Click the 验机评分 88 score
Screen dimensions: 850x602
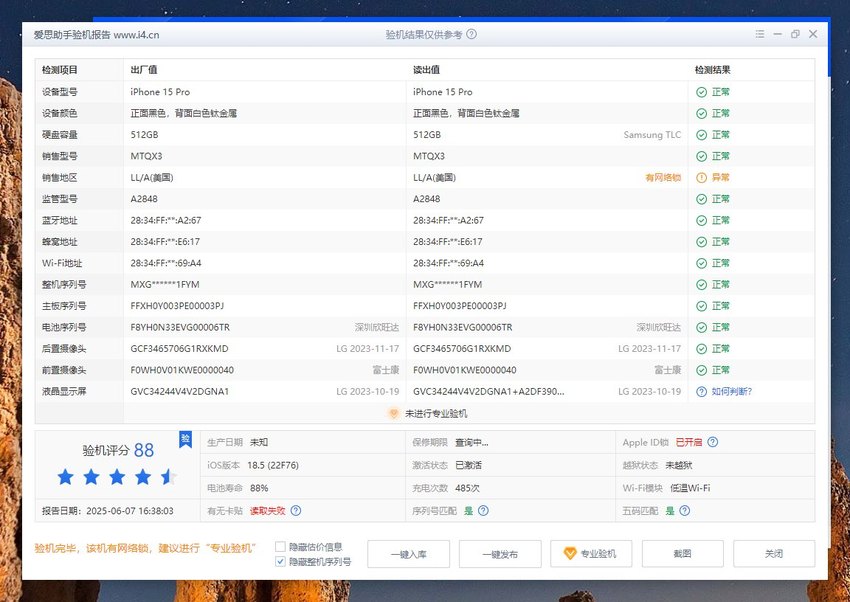[118, 450]
